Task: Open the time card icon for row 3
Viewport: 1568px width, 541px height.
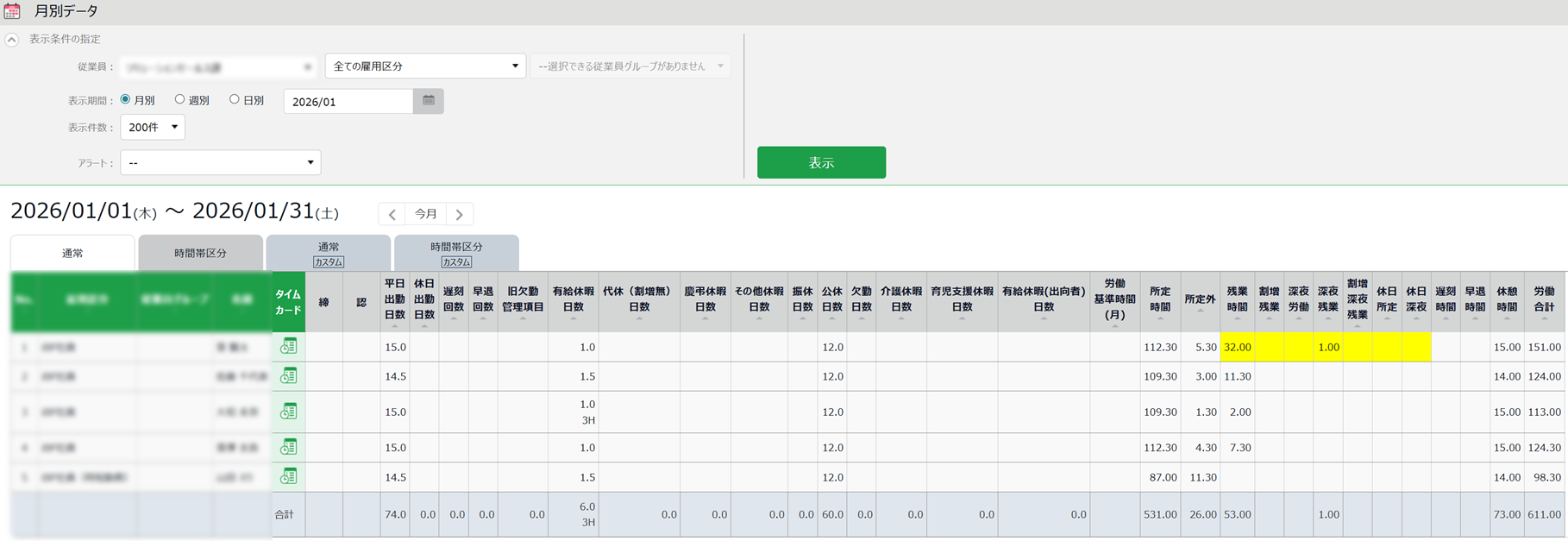Action: pos(288,412)
